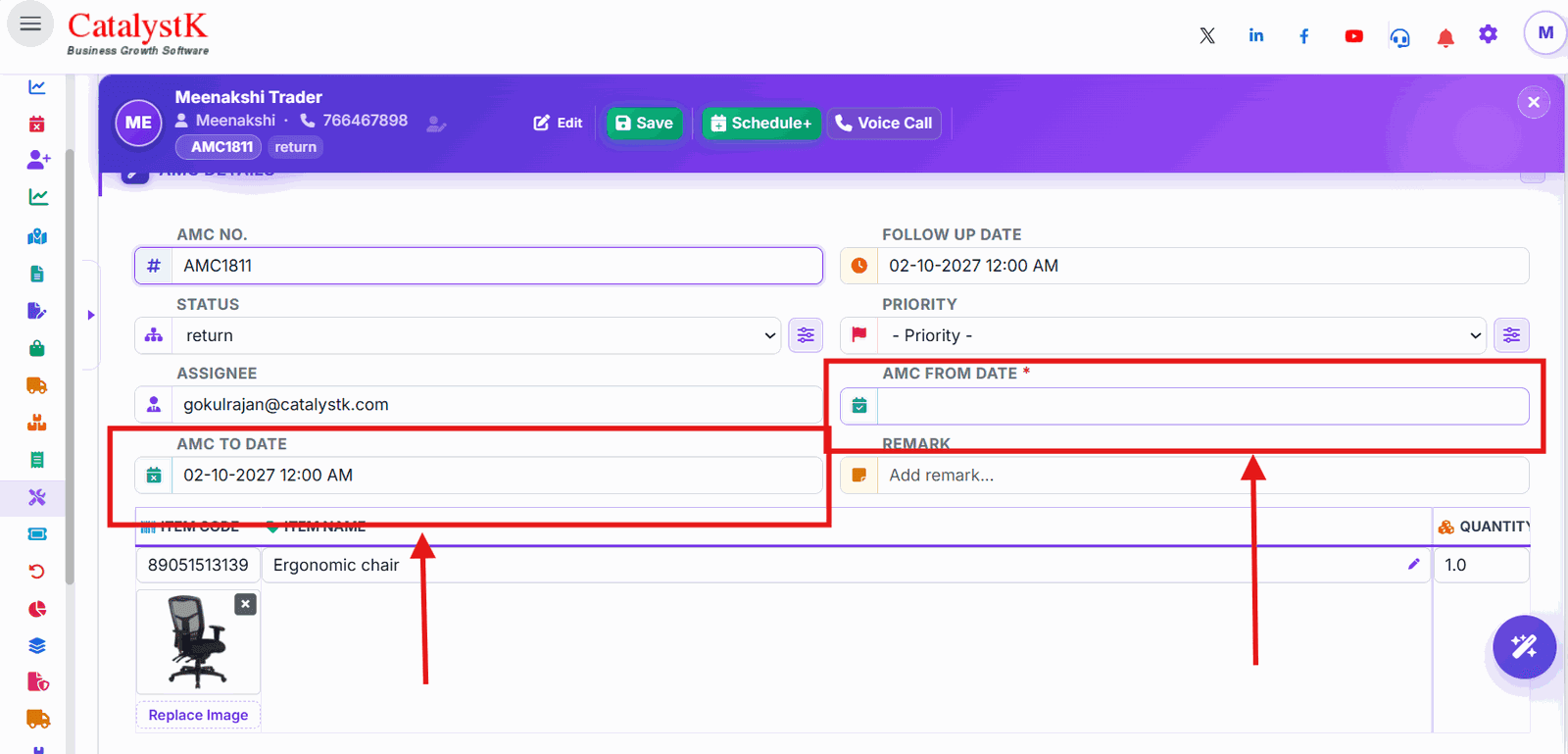The height and width of the screenshot is (754, 1568).
Task: Click the AMC No. input field
Action: point(497,266)
